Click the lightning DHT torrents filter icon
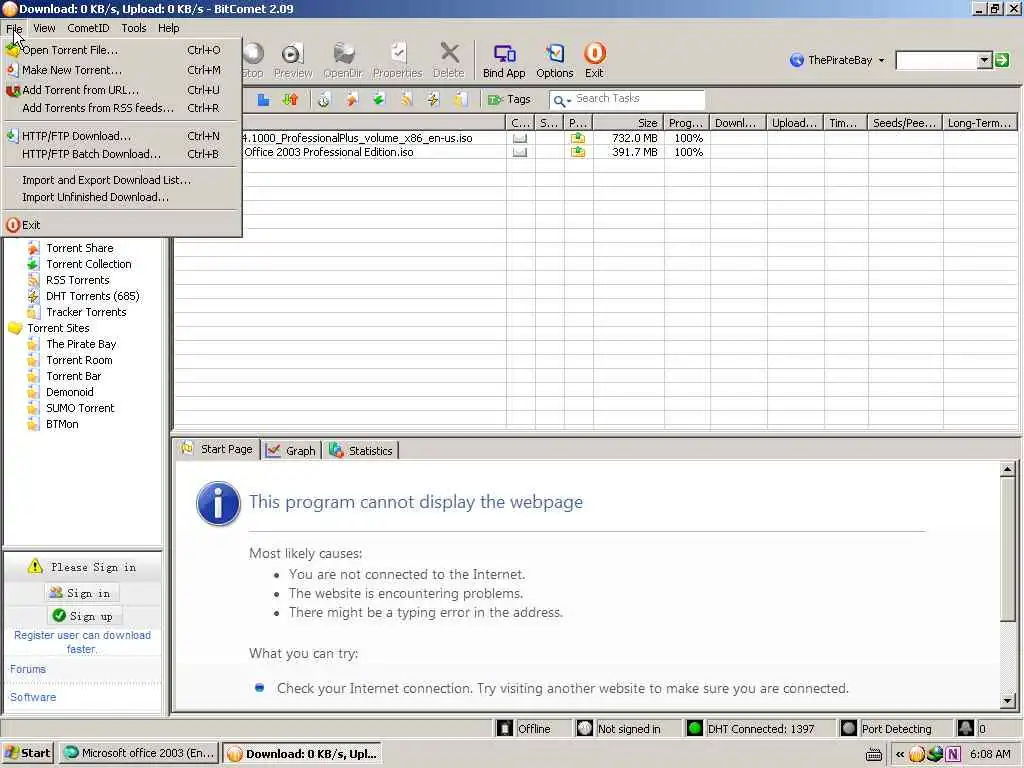Screen dimensions: 1024x768 (x=433, y=99)
